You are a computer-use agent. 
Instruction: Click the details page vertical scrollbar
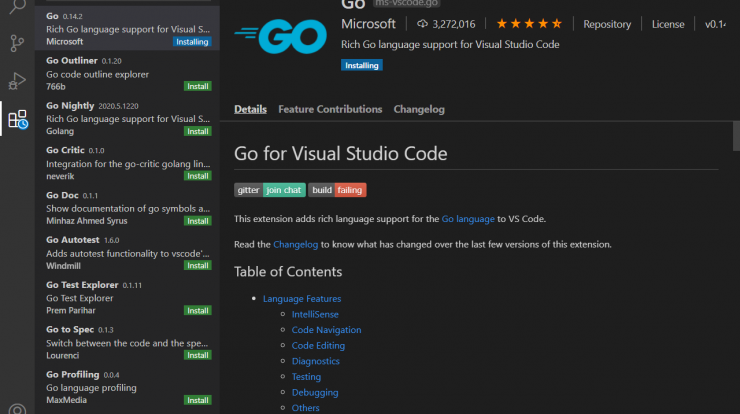736,136
